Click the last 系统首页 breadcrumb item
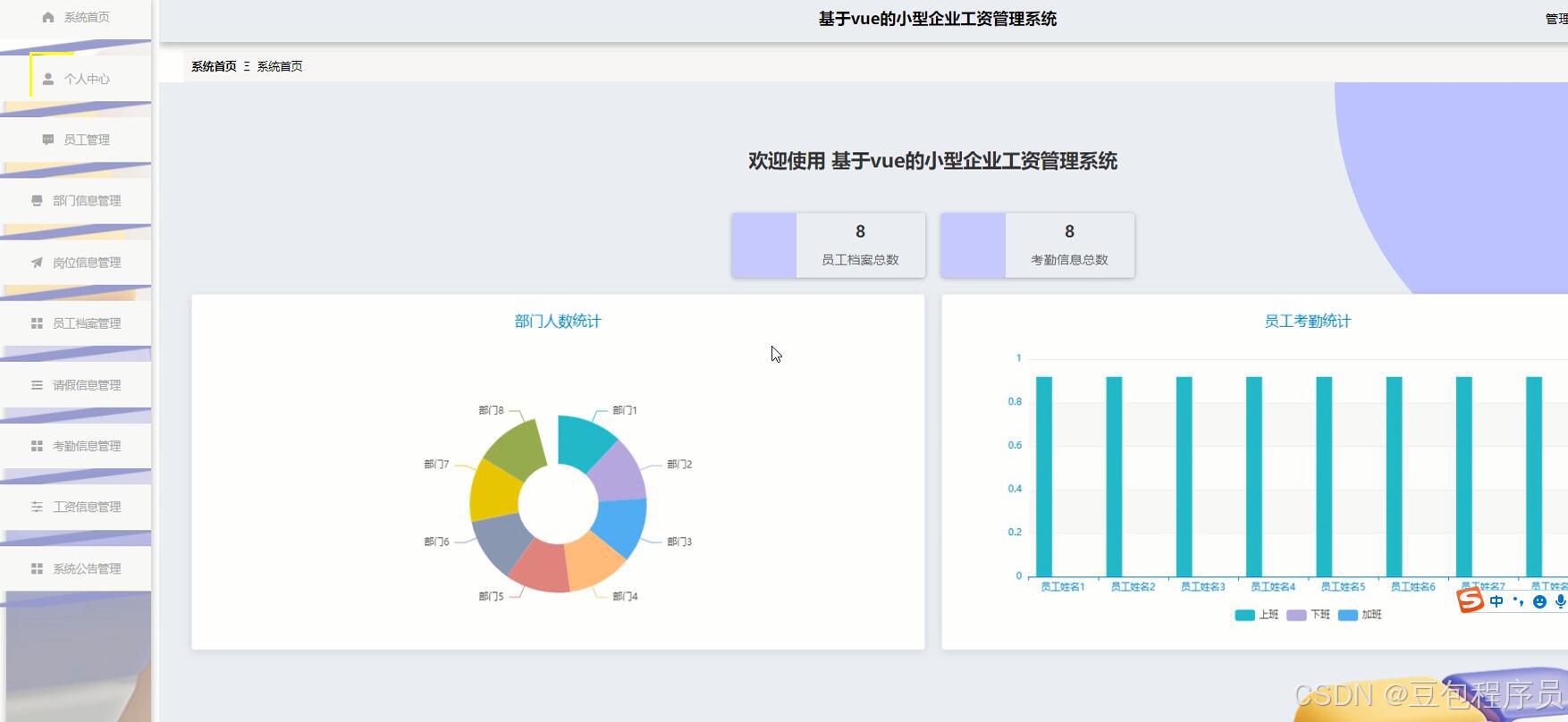The image size is (1568, 722). pos(280,66)
